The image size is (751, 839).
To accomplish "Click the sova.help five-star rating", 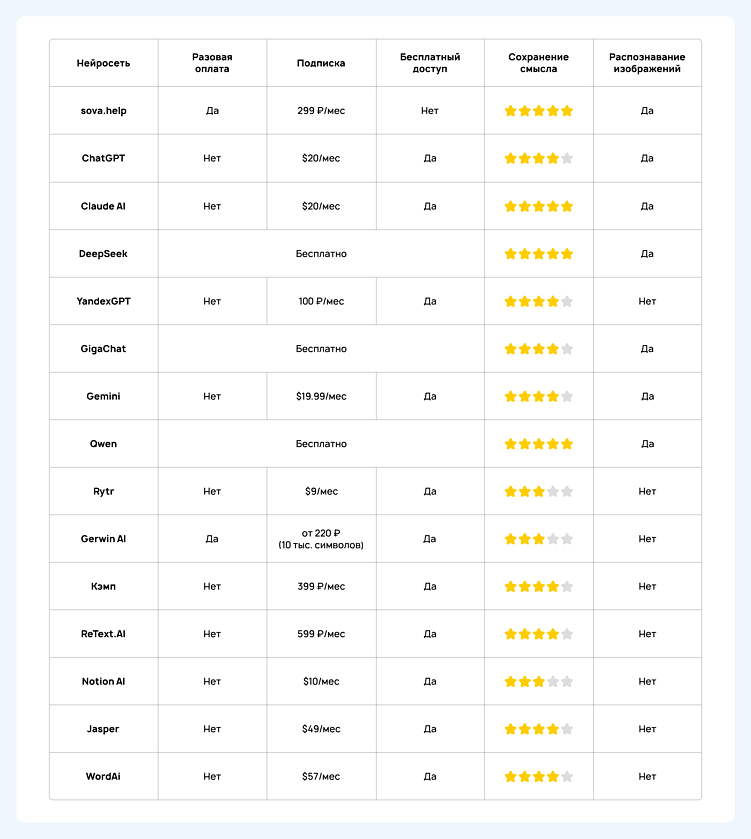I will 539,111.
